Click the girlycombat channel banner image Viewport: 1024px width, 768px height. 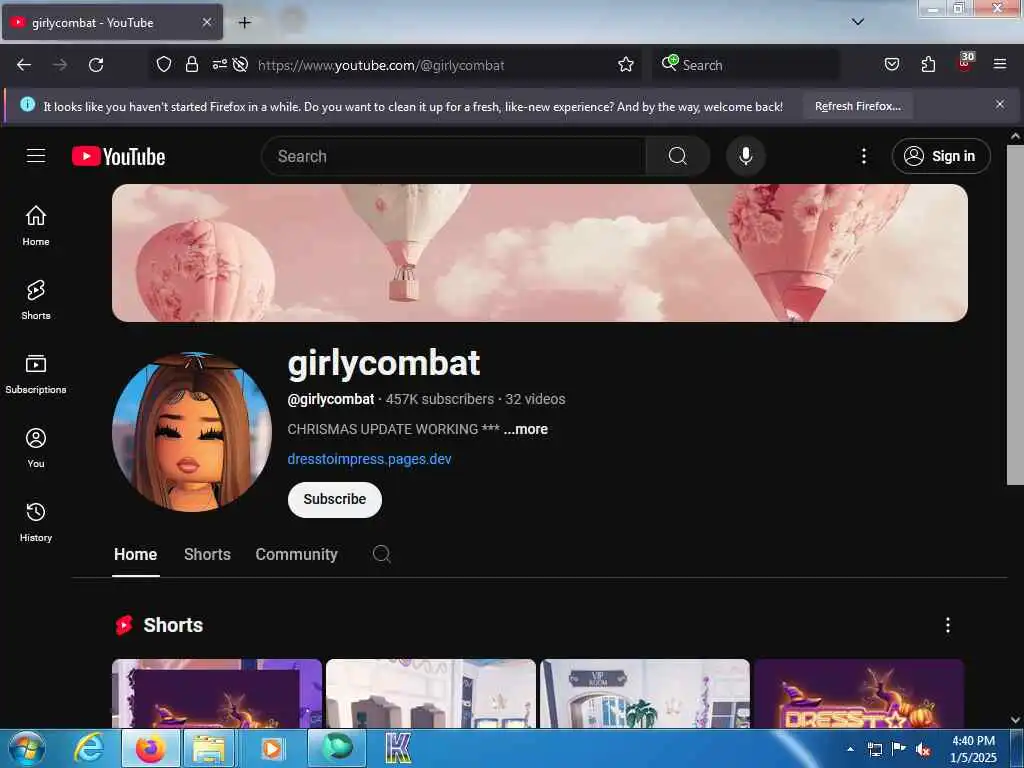point(539,253)
